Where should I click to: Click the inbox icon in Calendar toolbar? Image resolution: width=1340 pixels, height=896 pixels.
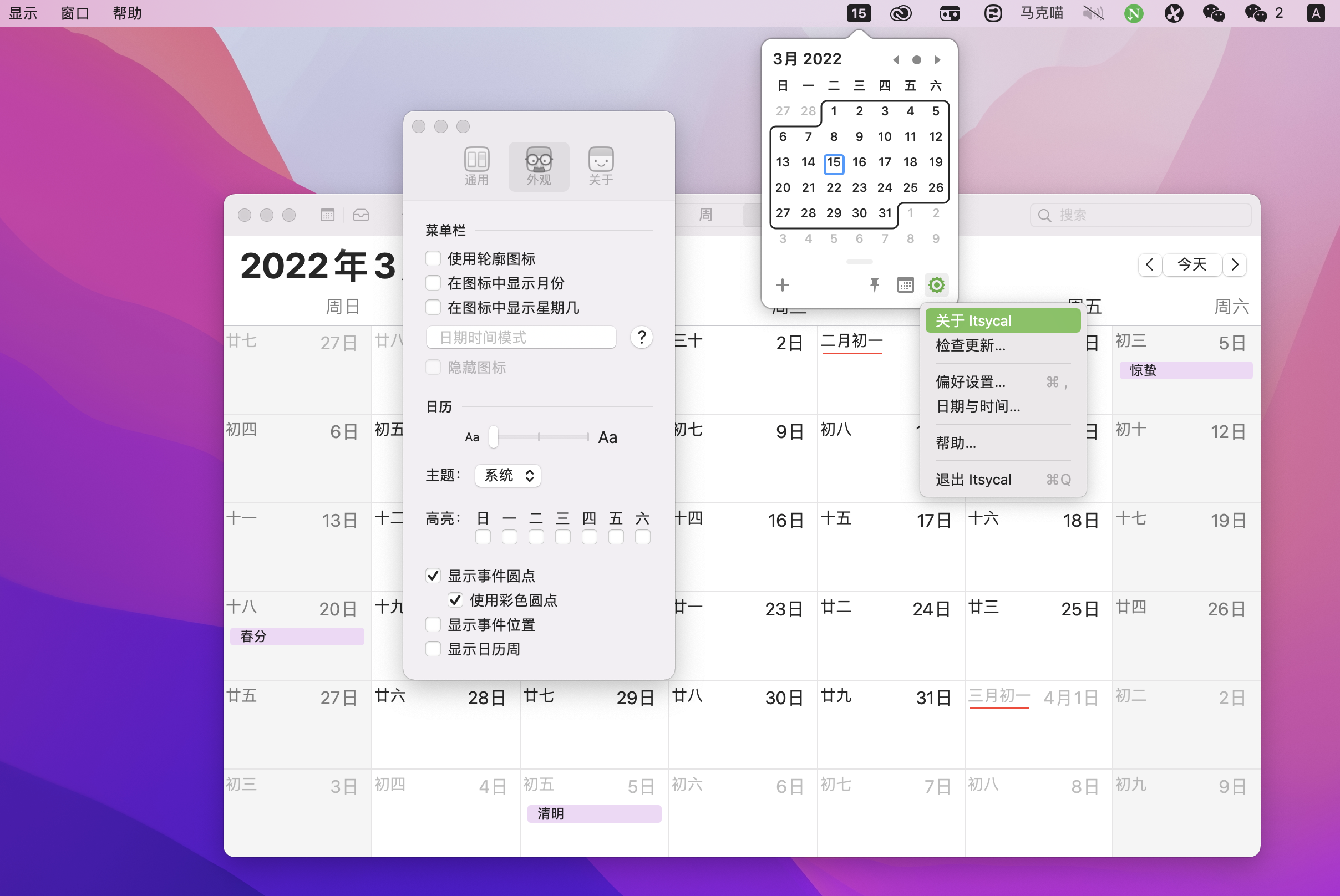click(x=361, y=215)
